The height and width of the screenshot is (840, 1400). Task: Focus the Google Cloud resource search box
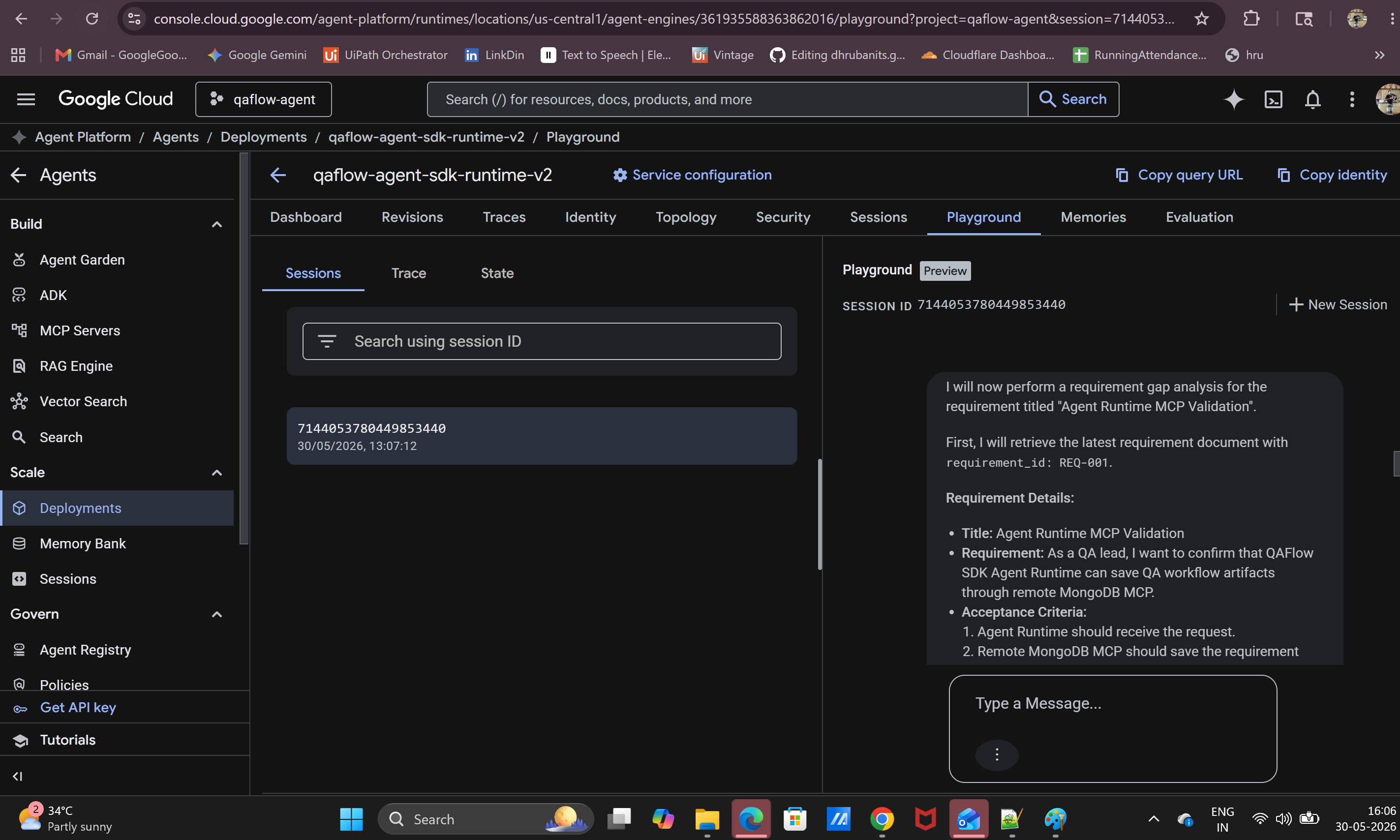(x=728, y=99)
